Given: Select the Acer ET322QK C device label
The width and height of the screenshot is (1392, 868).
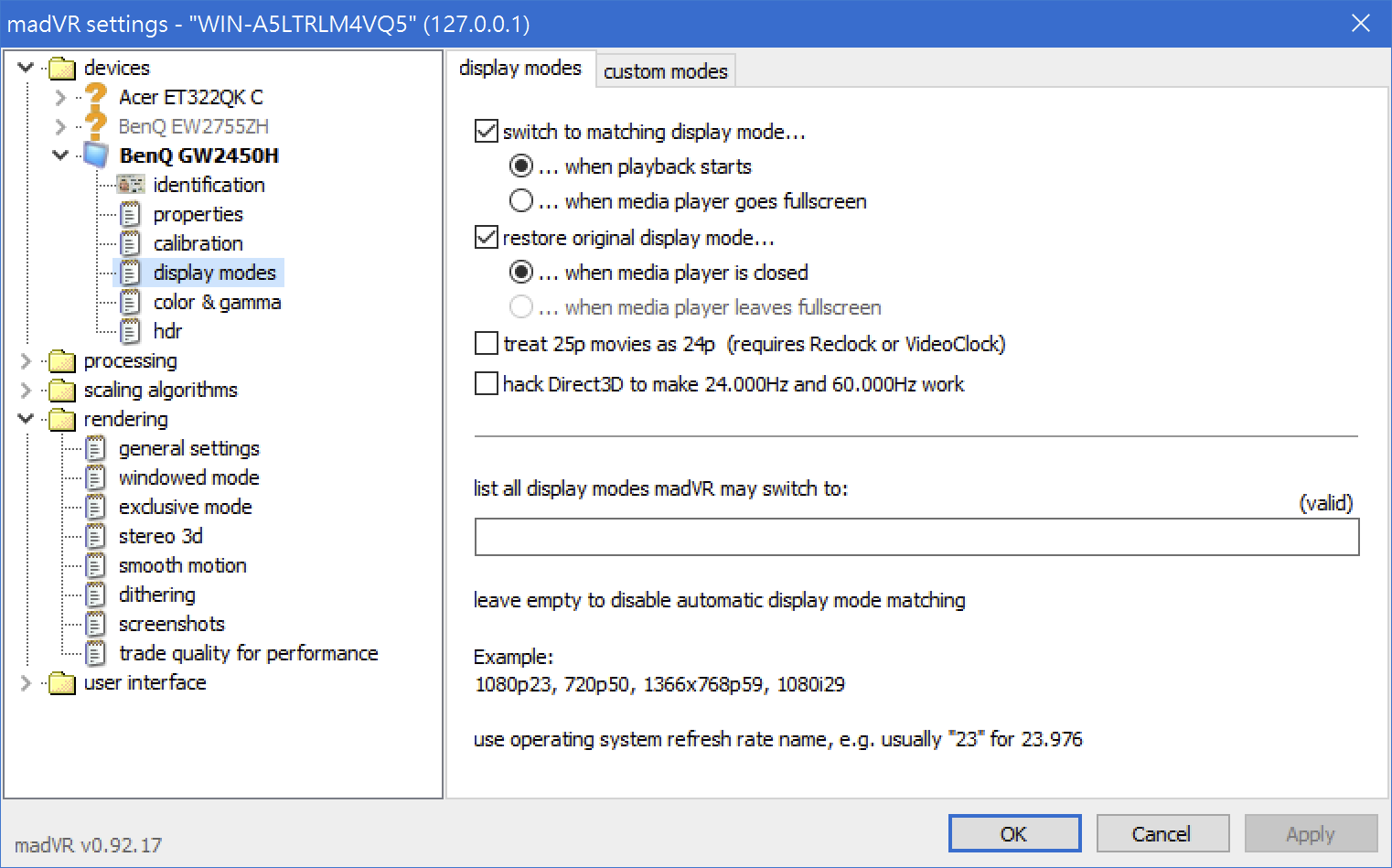Looking at the screenshot, I should point(191,97).
